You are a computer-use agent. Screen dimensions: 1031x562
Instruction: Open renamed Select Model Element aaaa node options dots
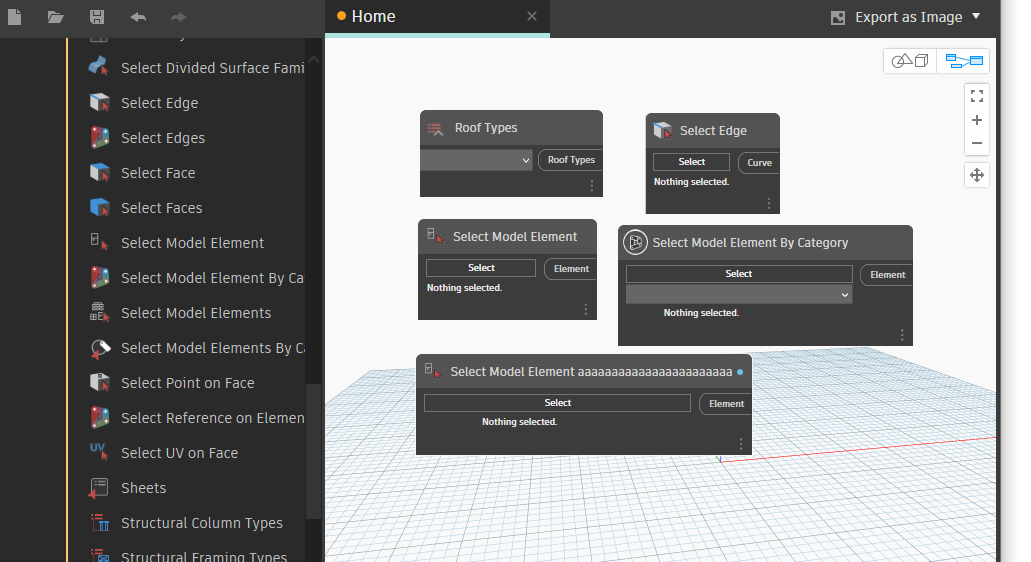click(740, 444)
